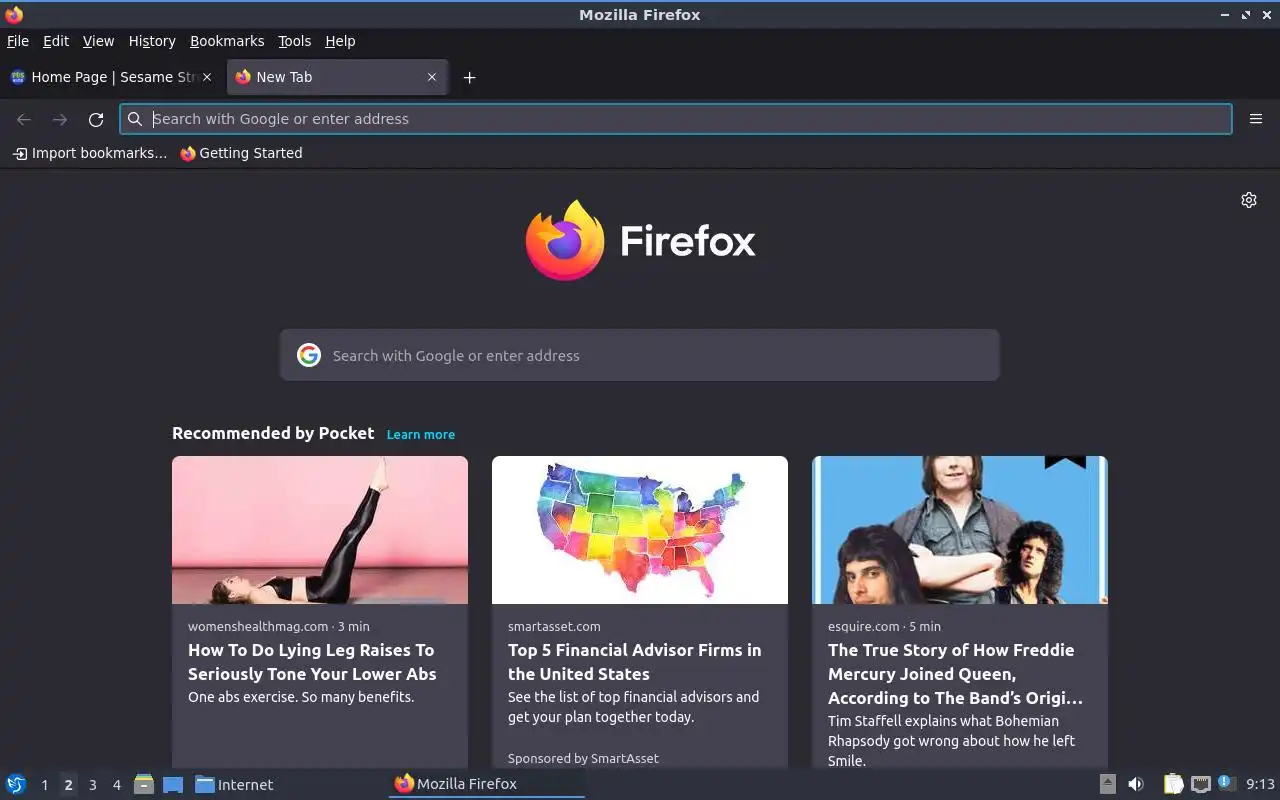
Task: Click the update notification icon in the tray
Action: tap(1226, 783)
